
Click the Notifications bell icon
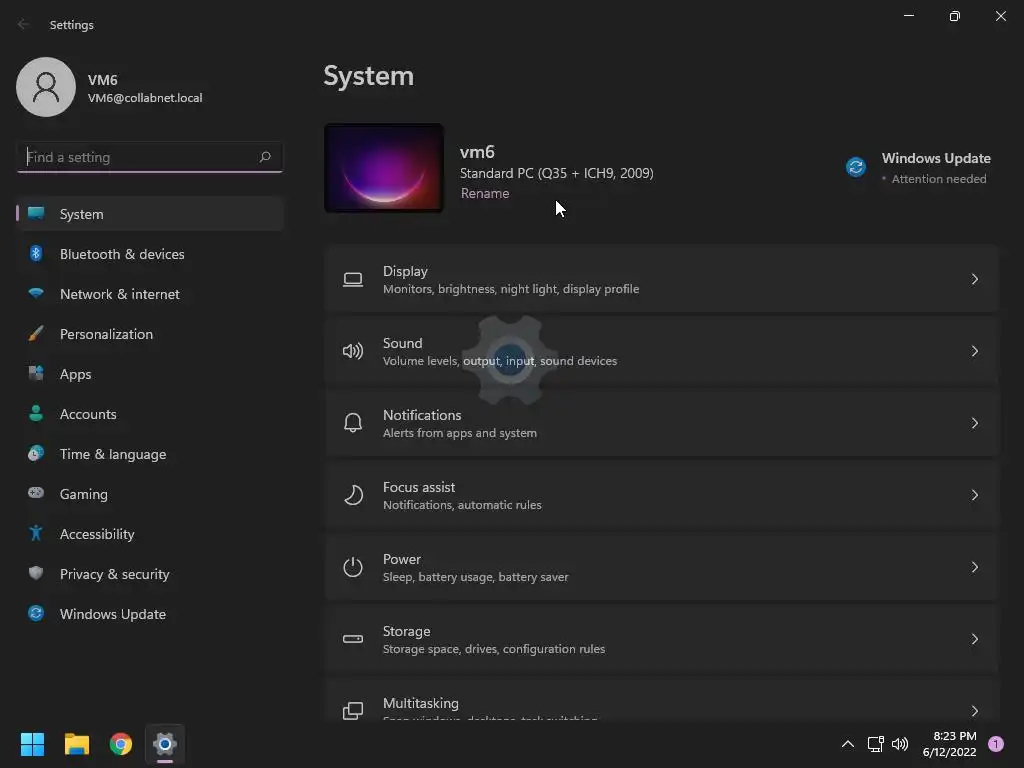353,423
